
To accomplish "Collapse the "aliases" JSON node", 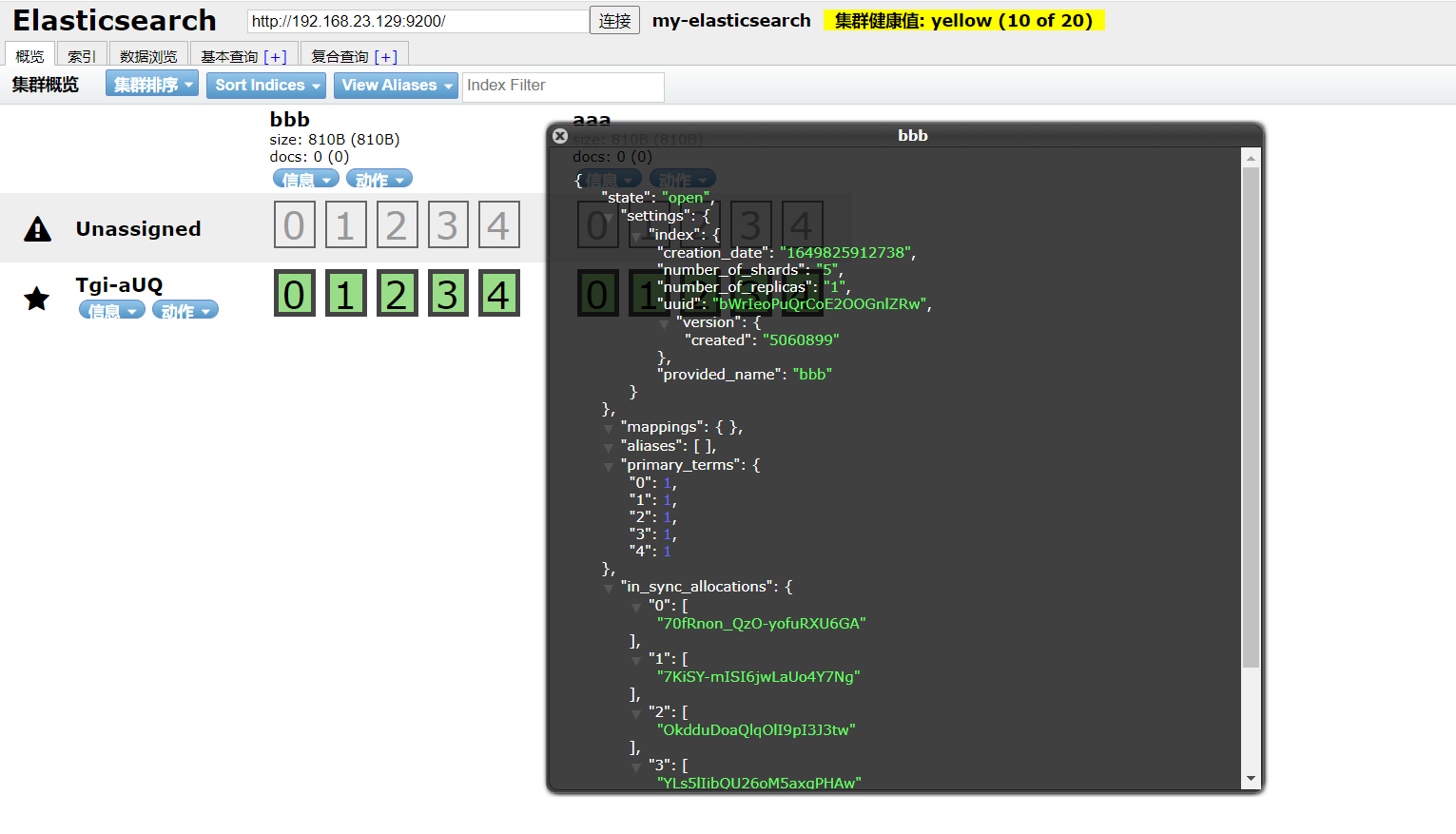I will [609, 448].
